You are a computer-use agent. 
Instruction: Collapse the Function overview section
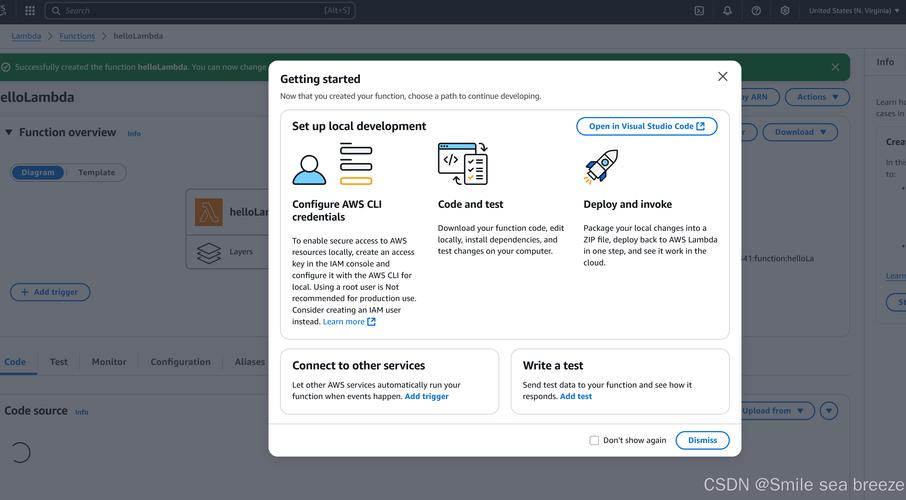[x=9, y=132]
